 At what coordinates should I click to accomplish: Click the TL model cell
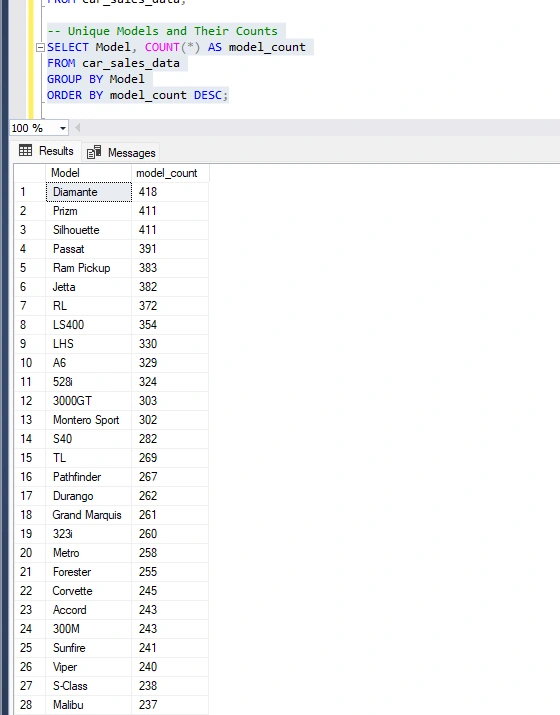click(x=88, y=458)
